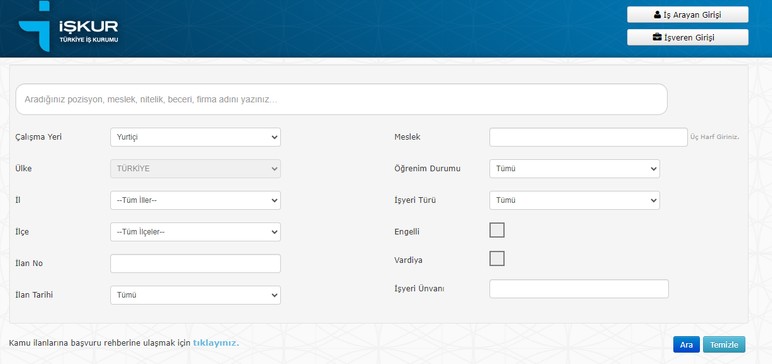Screen dimensions: 772x364
Task: Open the İşveren Girişi login button
Action: (687, 37)
